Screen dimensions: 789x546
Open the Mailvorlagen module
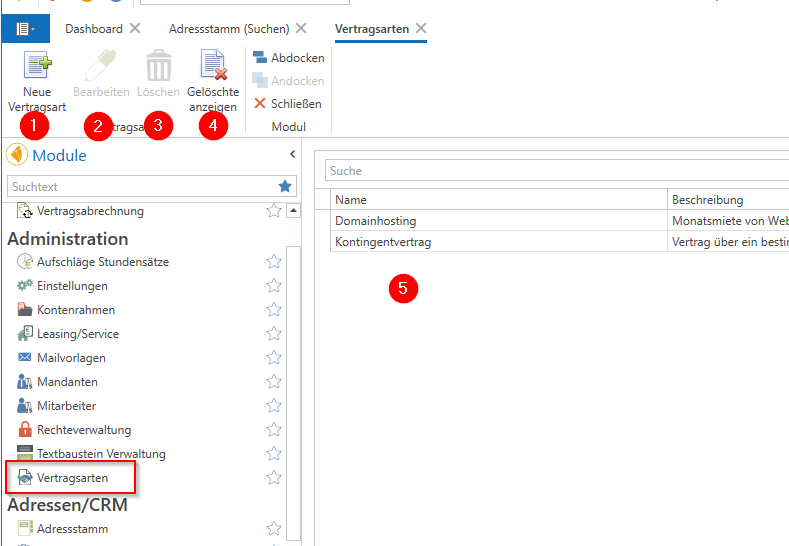[x=71, y=358]
